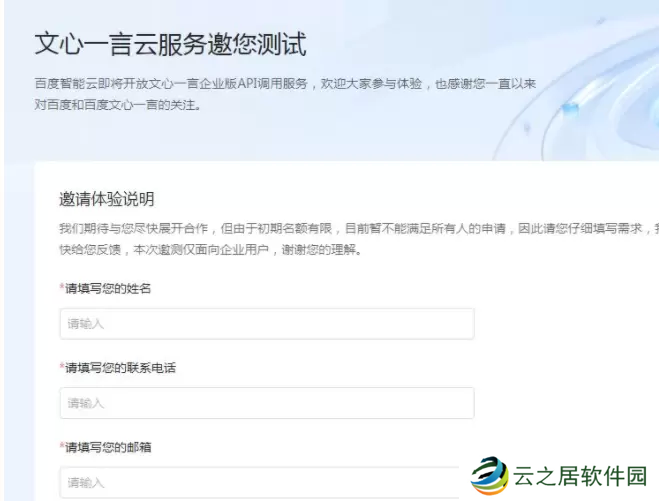659x501 pixels.
Task: Click the 请输入 placeholder in the phone field
Action: [86, 403]
